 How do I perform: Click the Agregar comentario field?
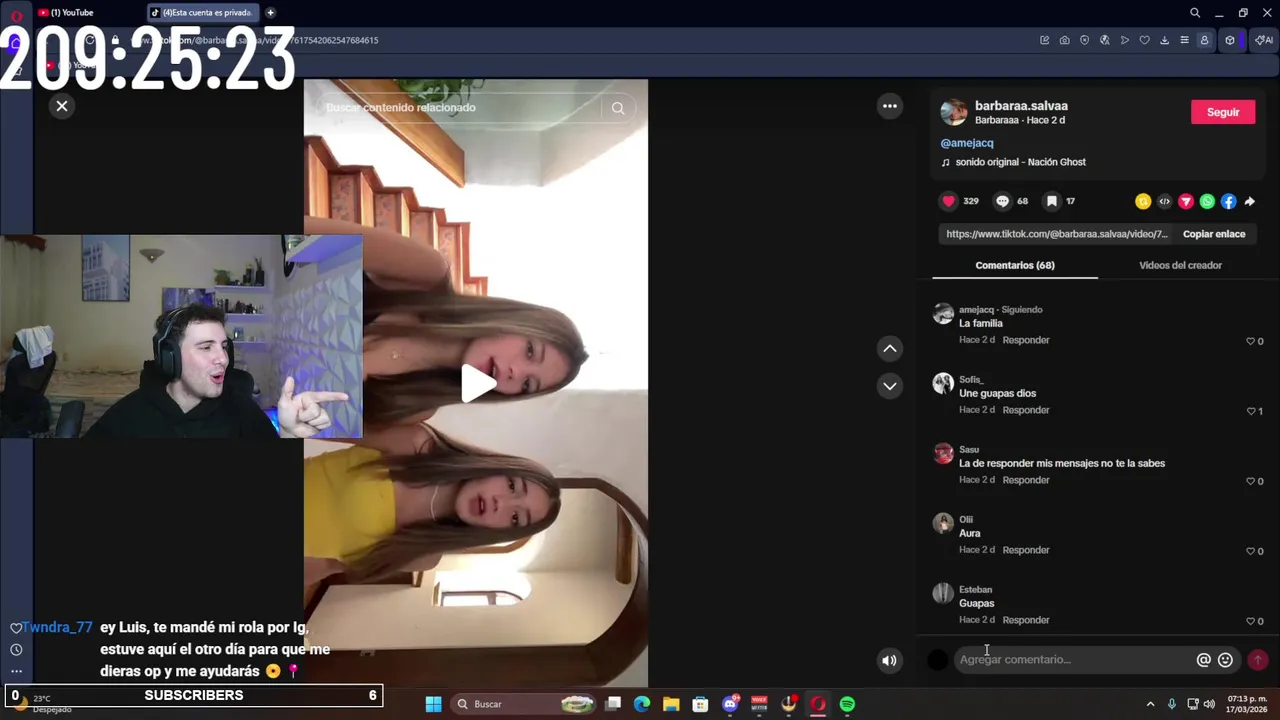pyautogui.click(x=1073, y=660)
